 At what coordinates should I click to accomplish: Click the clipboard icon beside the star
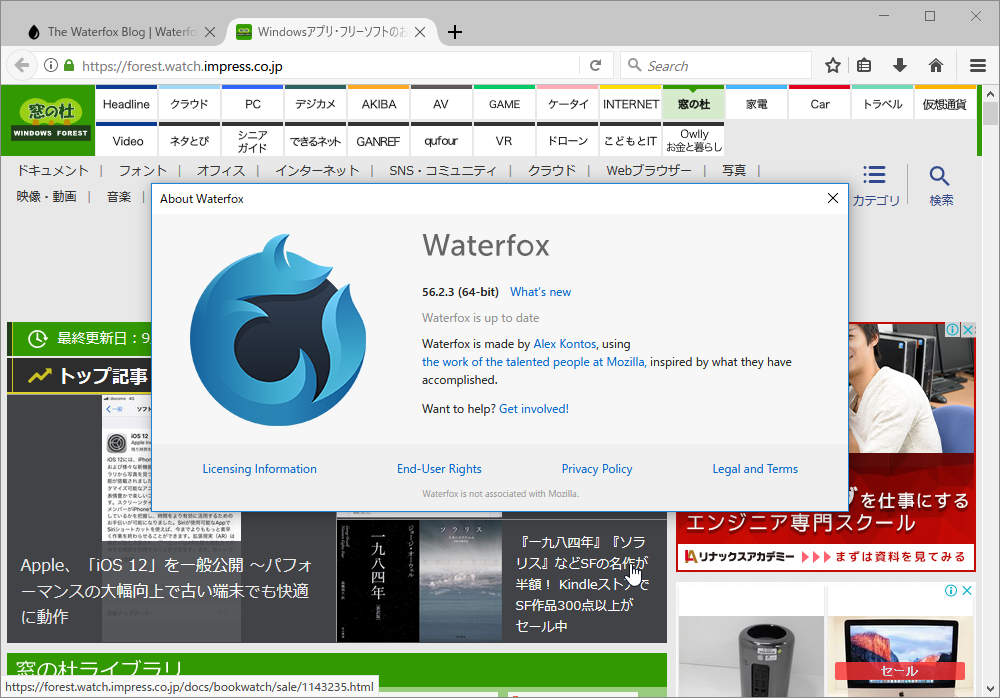(x=864, y=65)
